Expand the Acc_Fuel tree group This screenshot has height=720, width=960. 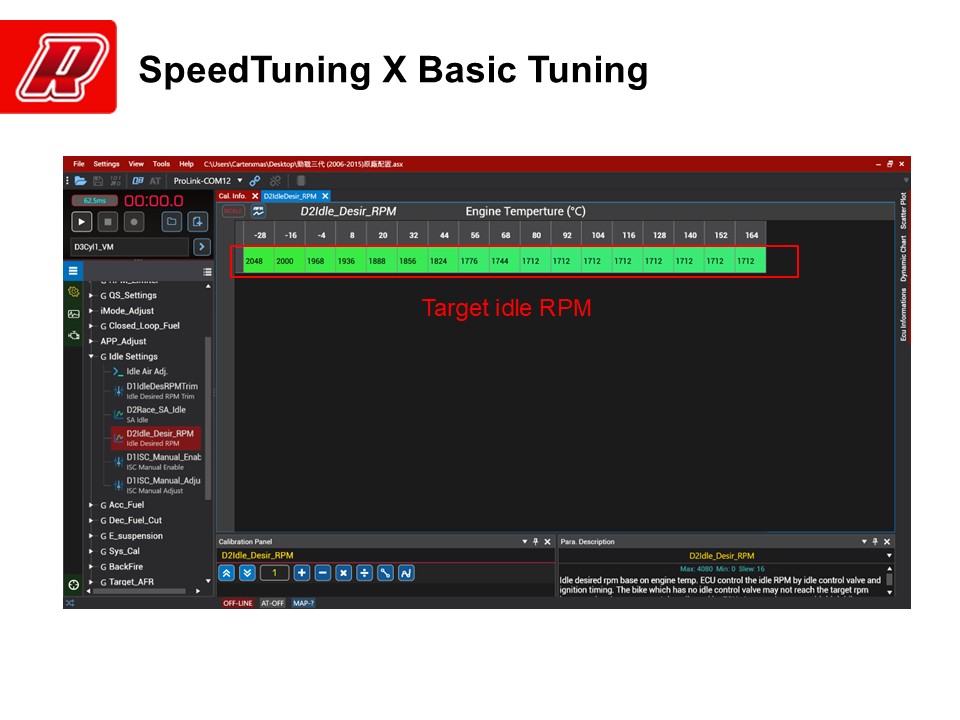(91, 505)
